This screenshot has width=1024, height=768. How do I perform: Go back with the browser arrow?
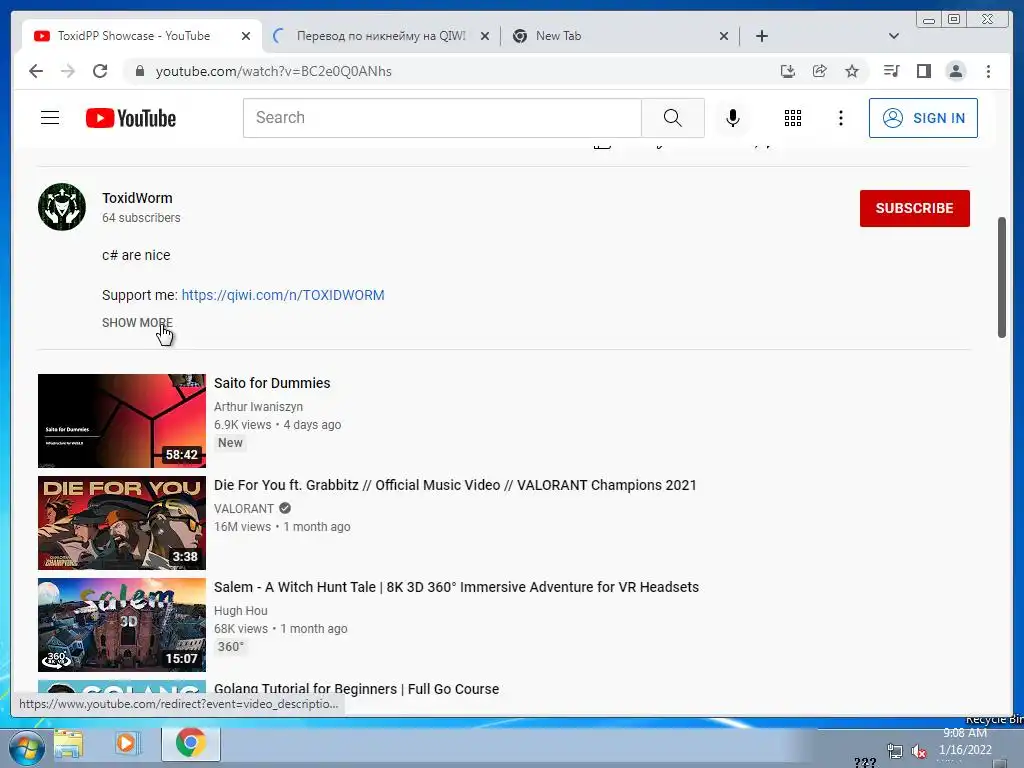36,71
